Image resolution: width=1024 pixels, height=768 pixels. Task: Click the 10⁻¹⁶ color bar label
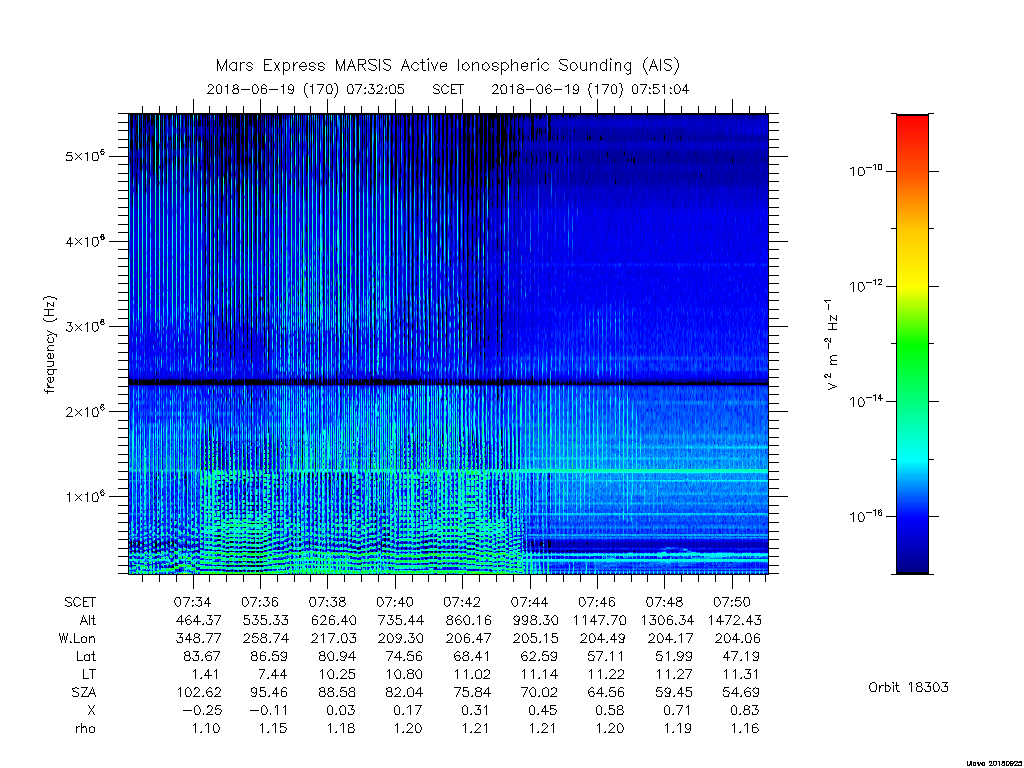tap(866, 516)
